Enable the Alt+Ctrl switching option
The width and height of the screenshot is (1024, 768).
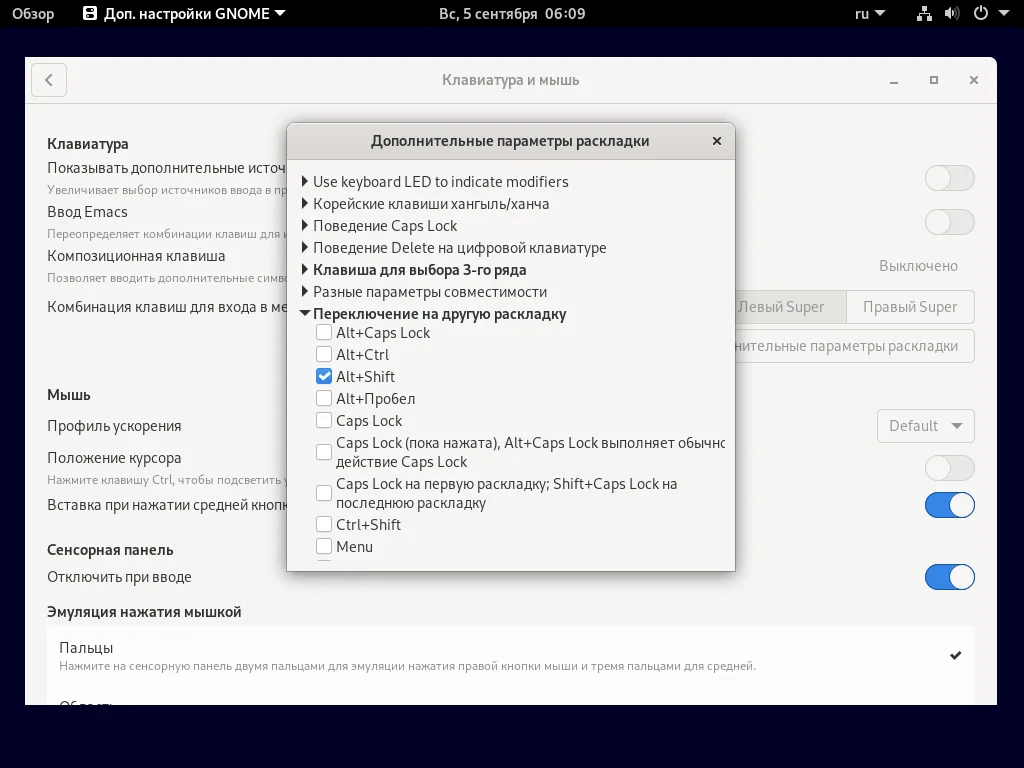pos(324,354)
